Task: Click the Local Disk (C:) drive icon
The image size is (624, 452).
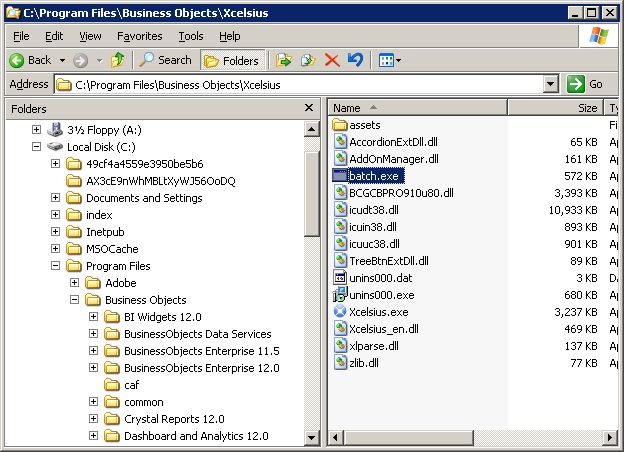Action: (55, 146)
